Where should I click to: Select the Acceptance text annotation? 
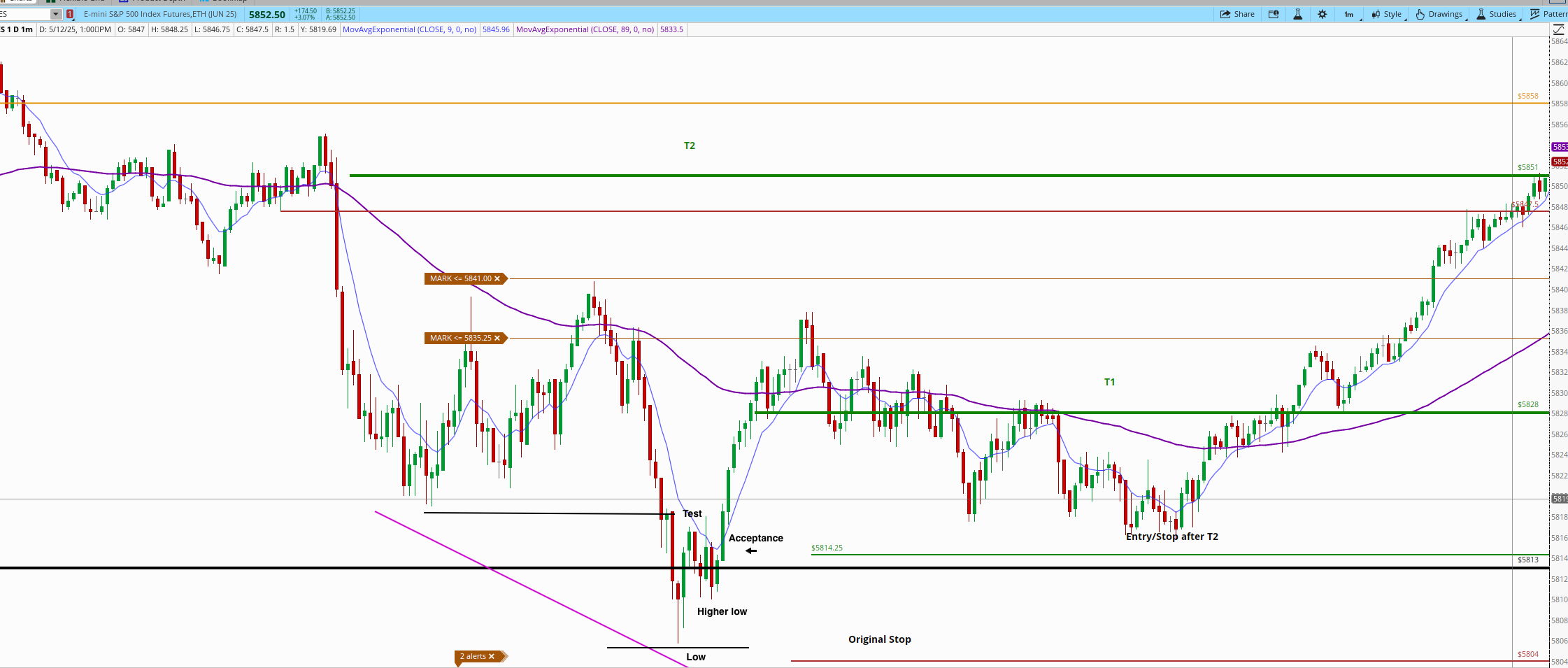756,538
